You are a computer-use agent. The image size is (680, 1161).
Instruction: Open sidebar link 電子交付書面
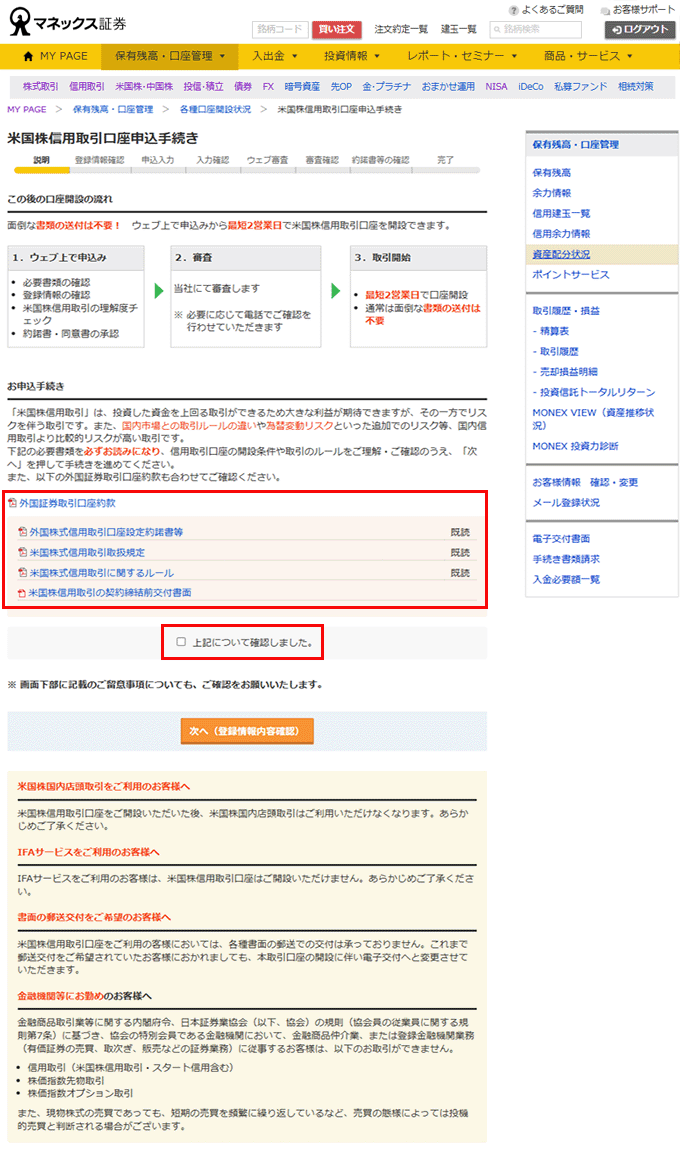[561, 539]
